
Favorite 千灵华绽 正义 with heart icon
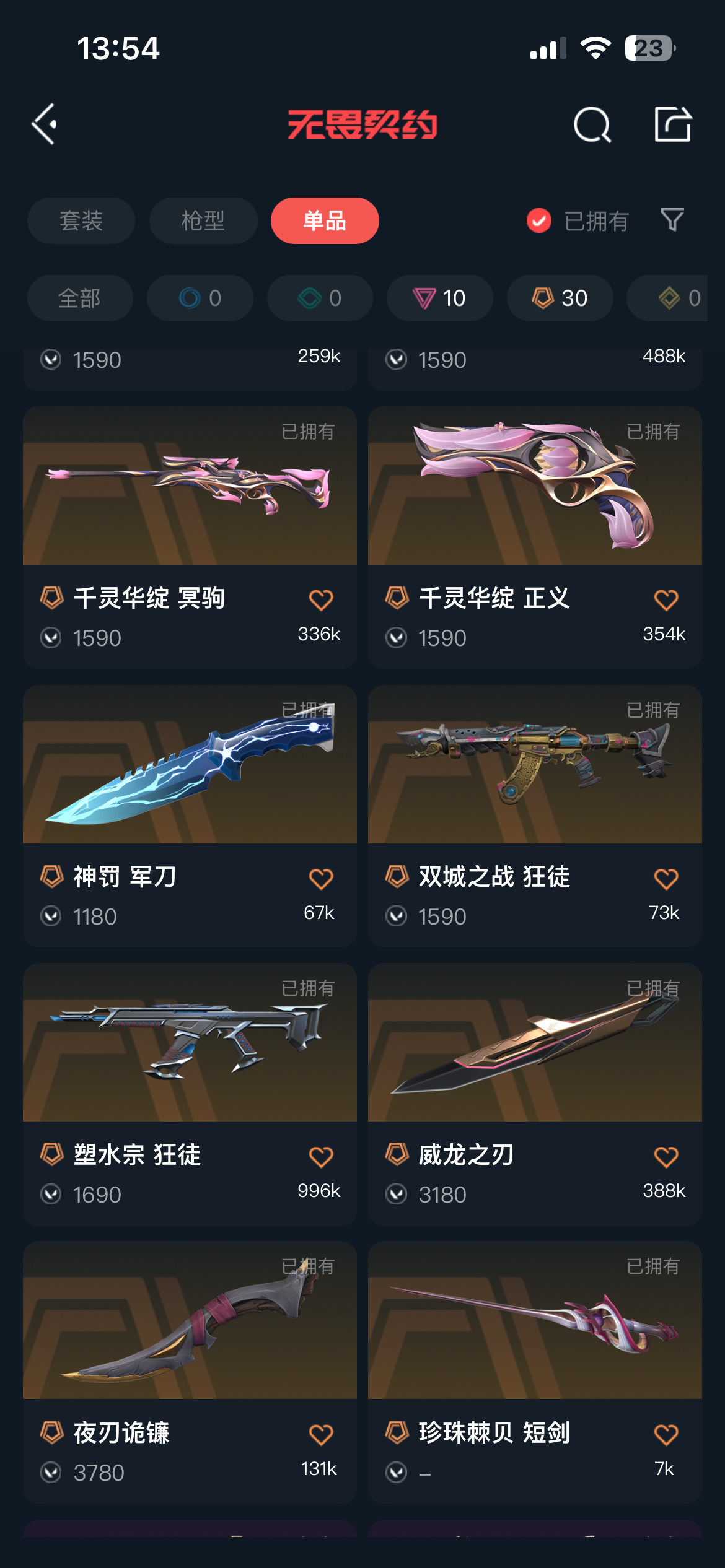[x=666, y=599]
